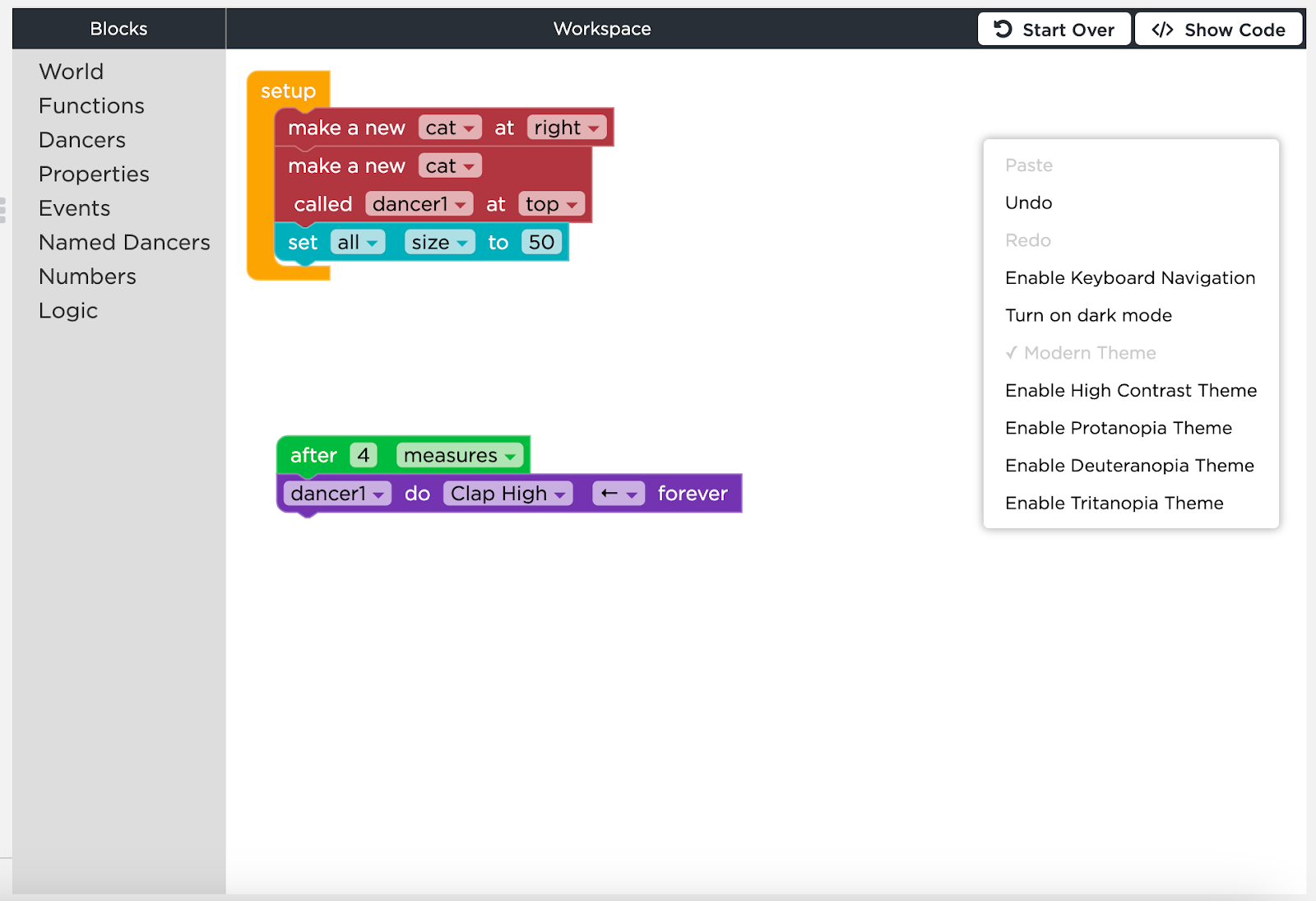Click the Show Code button
The height and width of the screenshot is (901, 1316).
pyautogui.click(x=1218, y=30)
